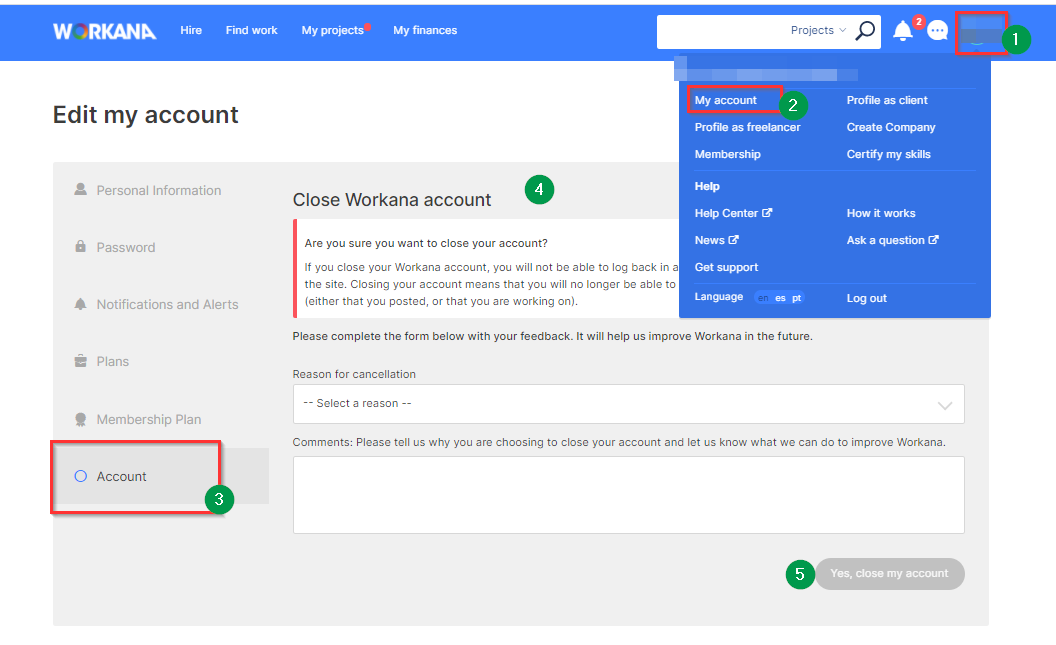1056x645 pixels.
Task: Open Help Center link
Action: tap(727, 213)
